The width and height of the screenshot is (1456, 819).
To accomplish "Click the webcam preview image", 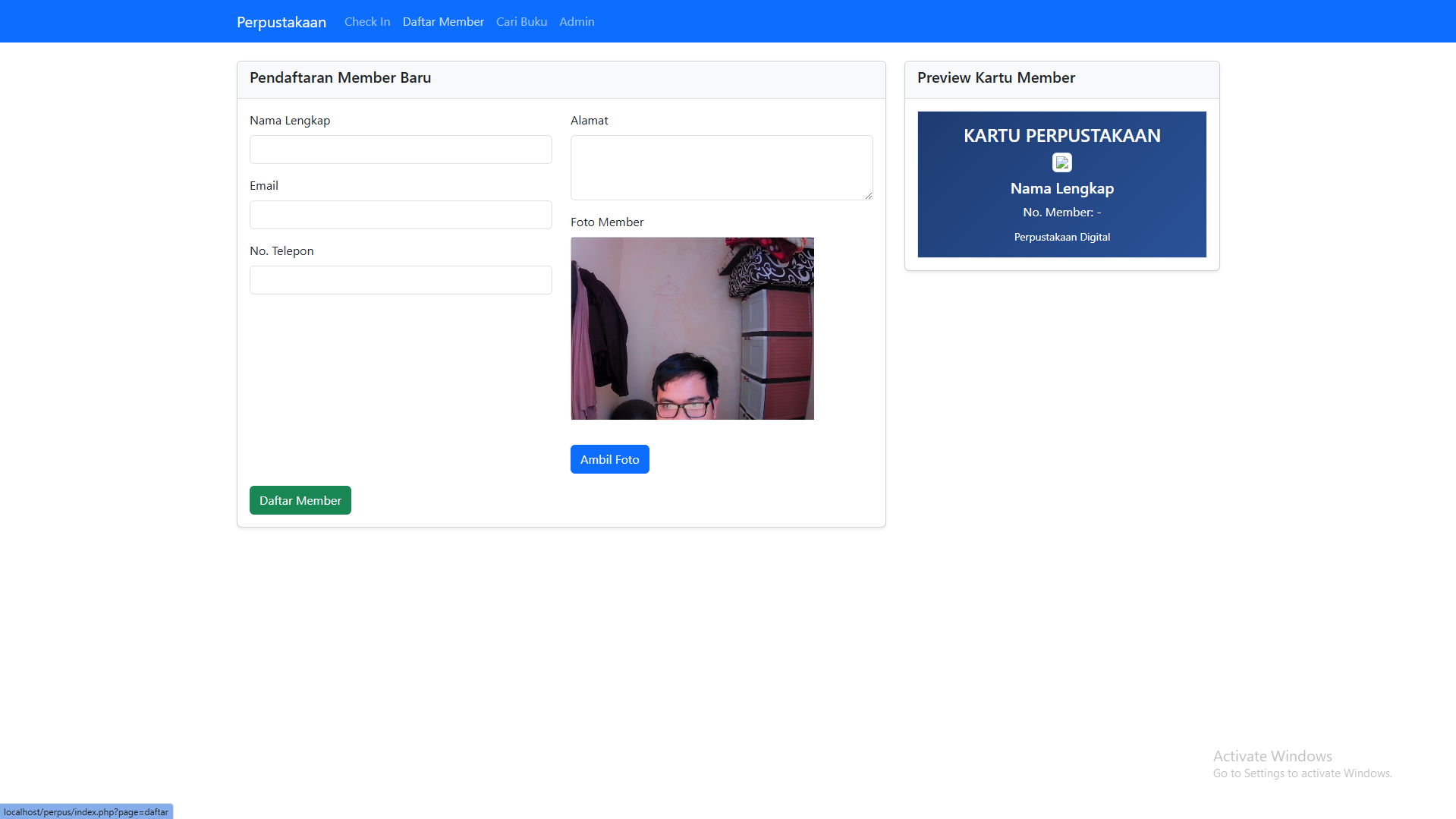I will [692, 329].
